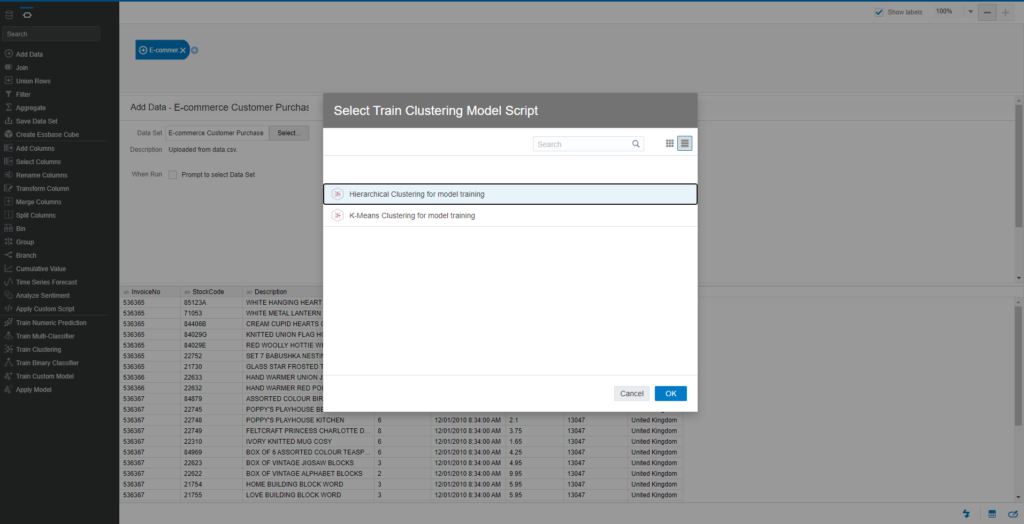Confirm the dialog with OK
Viewport: 1024px width, 524px height.
tap(671, 393)
